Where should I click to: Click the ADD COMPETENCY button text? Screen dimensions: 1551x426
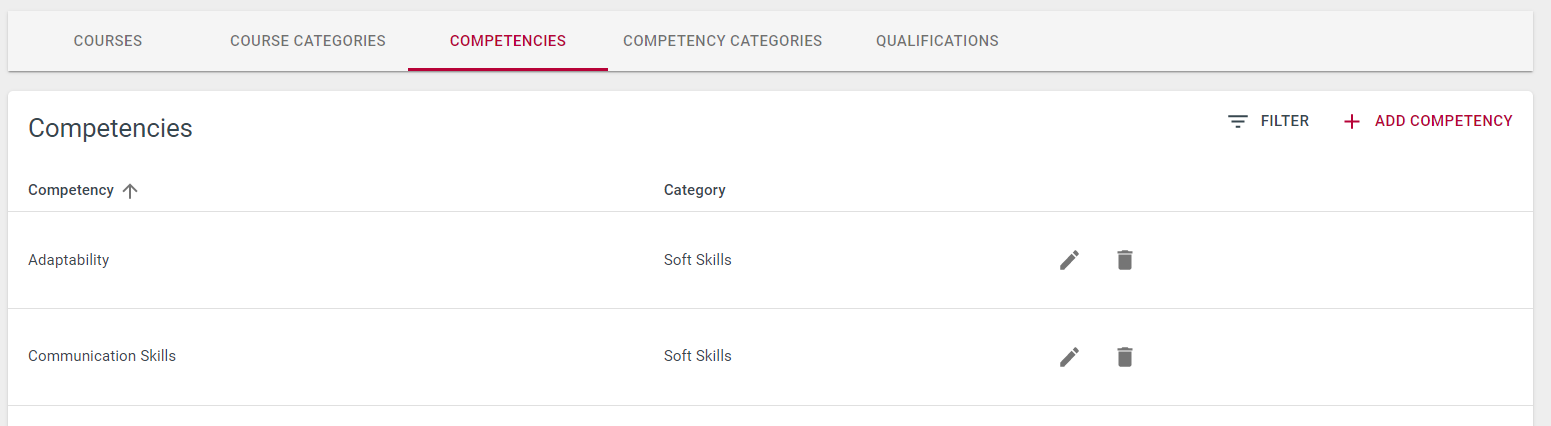pyautogui.click(x=1444, y=121)
